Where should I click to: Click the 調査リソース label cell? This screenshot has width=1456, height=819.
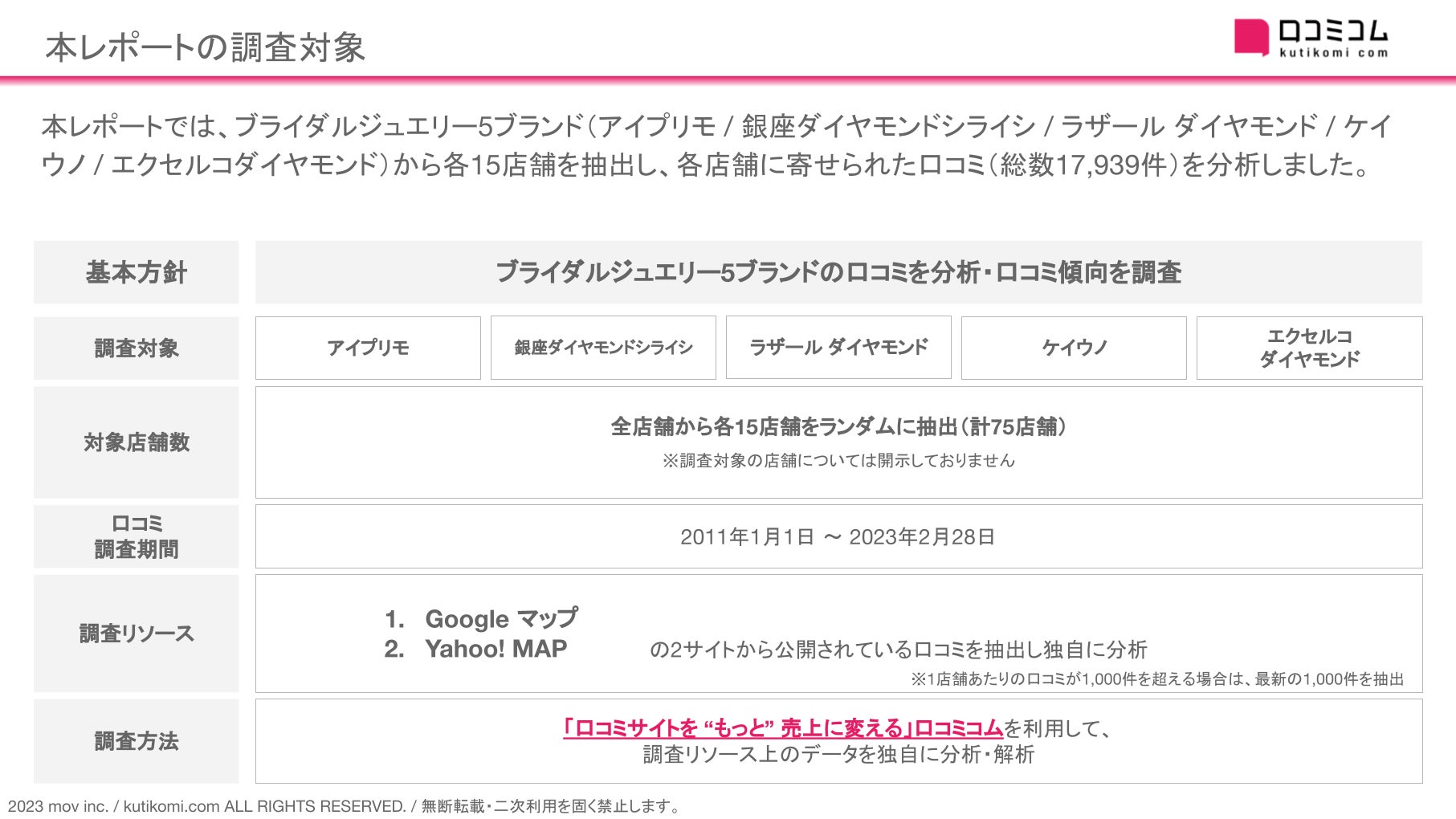(x=137, y=634)
